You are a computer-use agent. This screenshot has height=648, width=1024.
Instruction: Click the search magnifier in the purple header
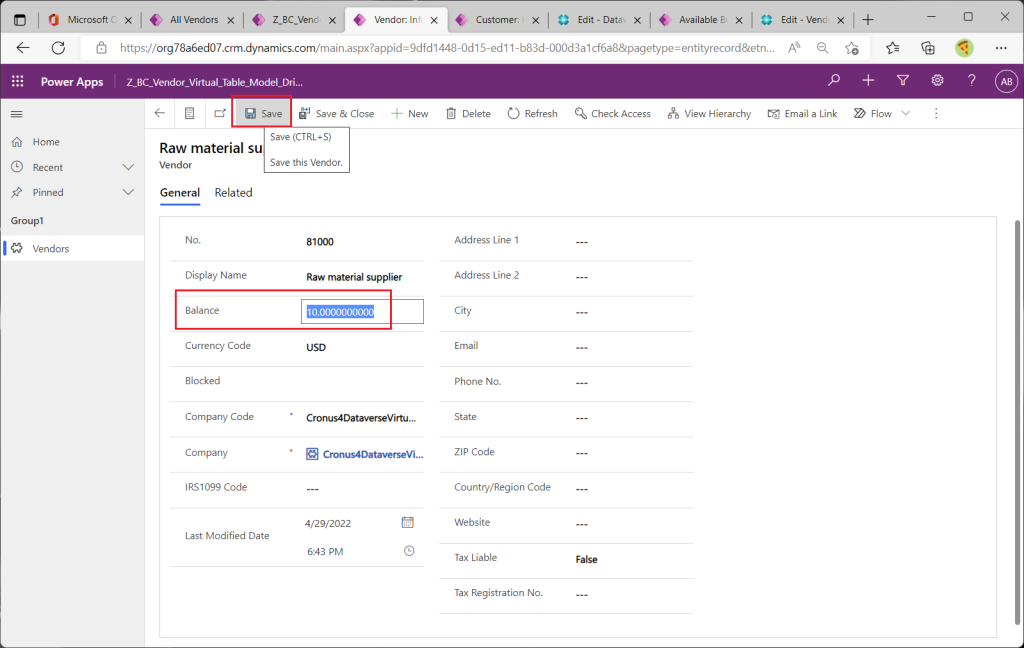pyautogui.click(x=834, y=80)
